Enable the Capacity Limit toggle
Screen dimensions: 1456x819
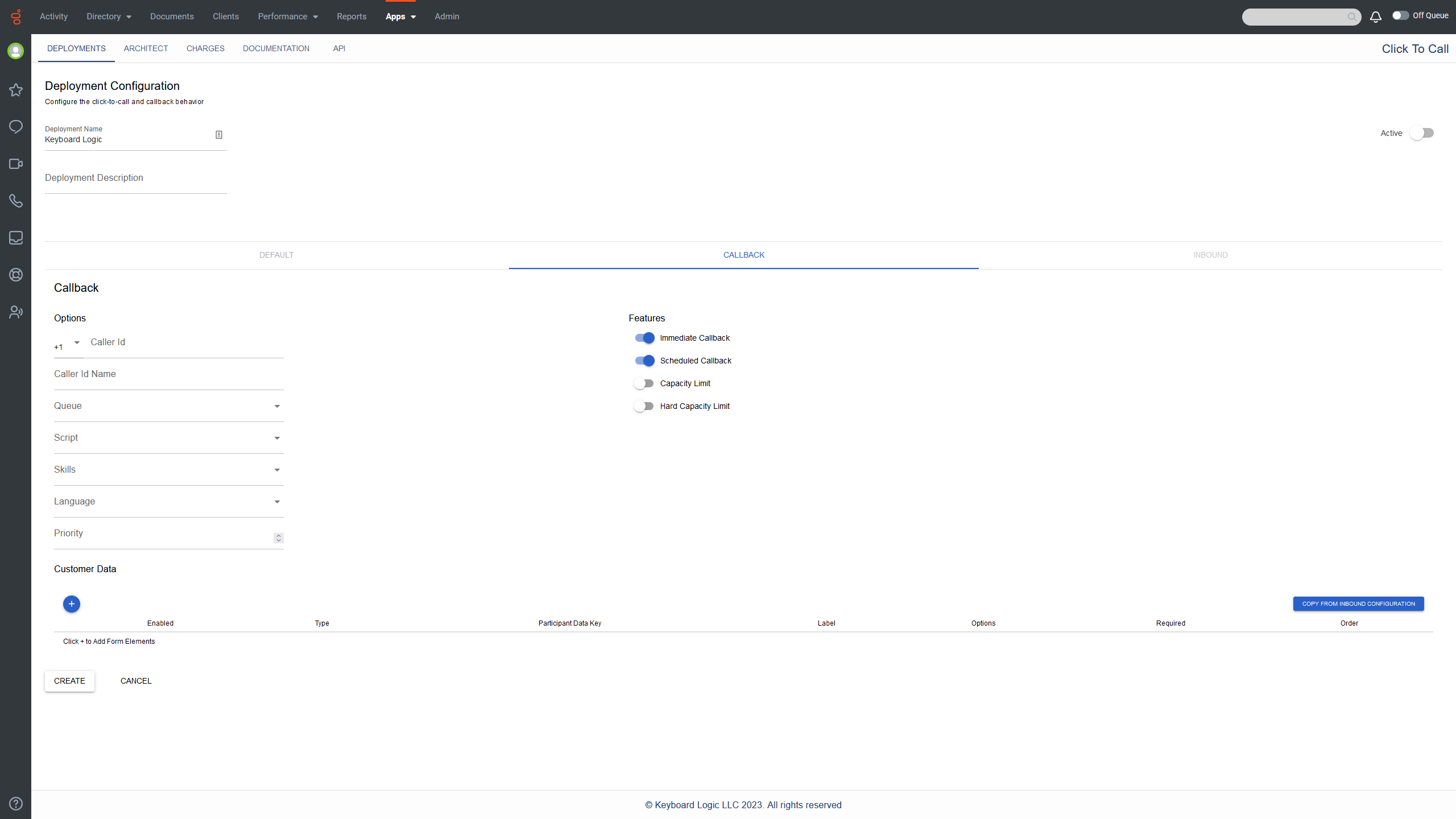tap(644, 383)
